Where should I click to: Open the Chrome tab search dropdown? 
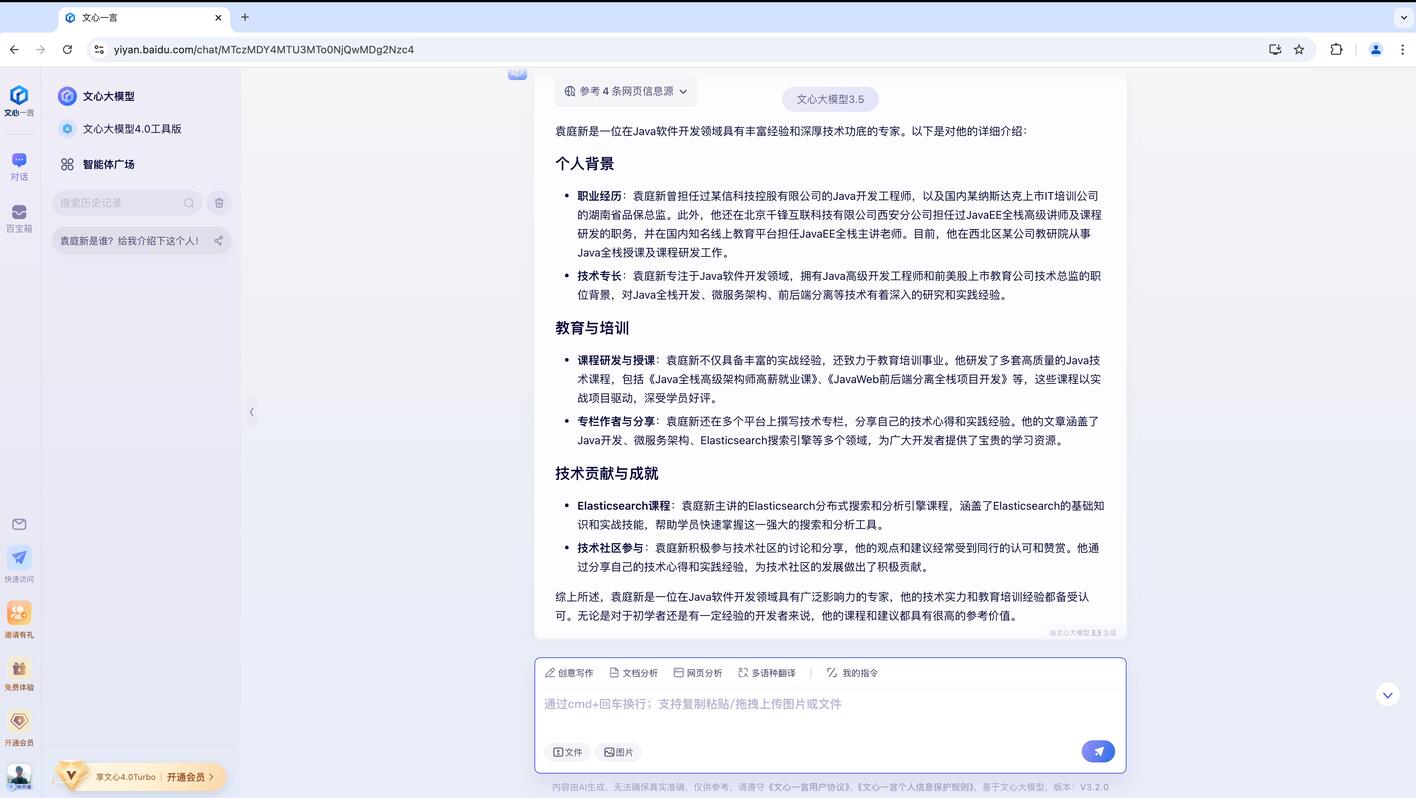tap(1404, 17)
